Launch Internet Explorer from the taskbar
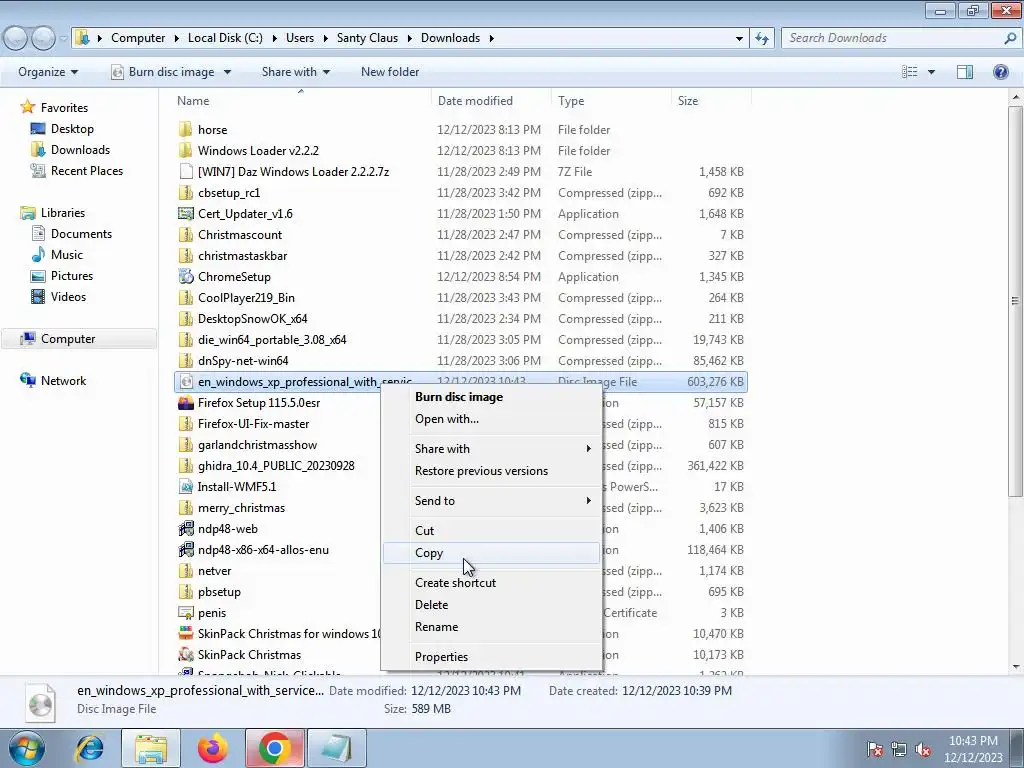The image size is (1024, 768). click(89, 748)
